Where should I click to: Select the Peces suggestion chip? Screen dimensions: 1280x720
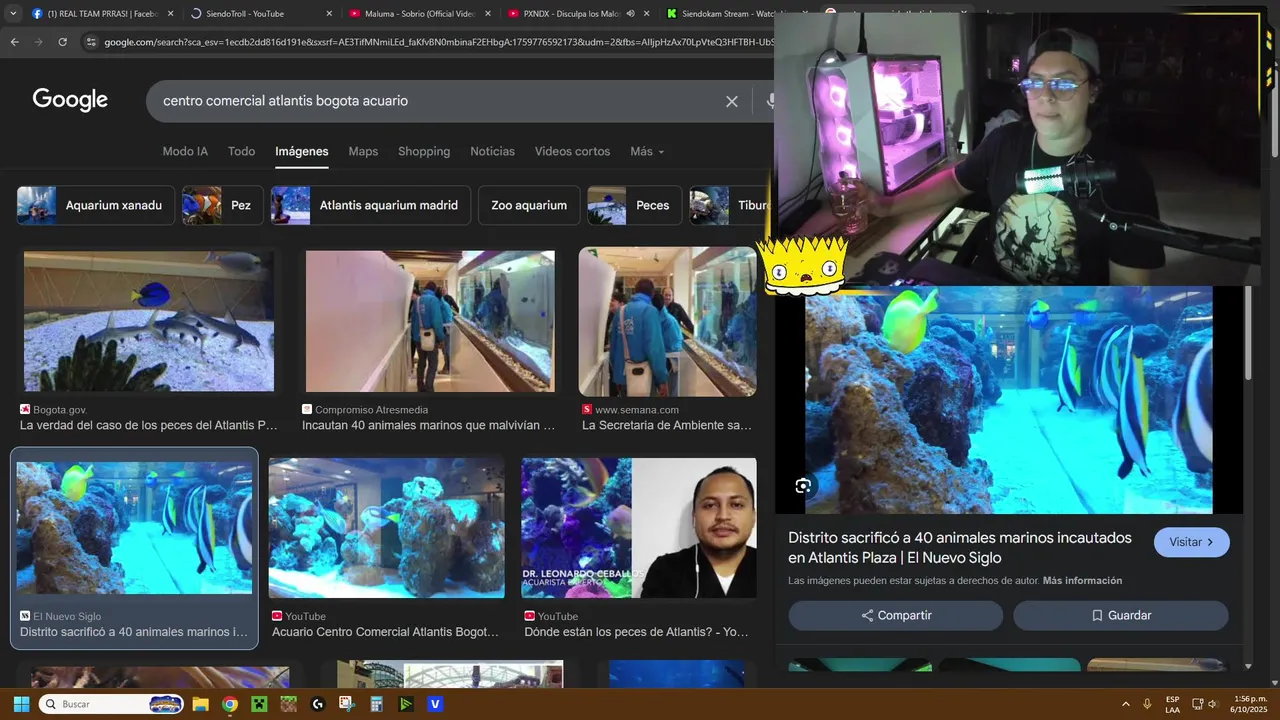coord(634,205)
